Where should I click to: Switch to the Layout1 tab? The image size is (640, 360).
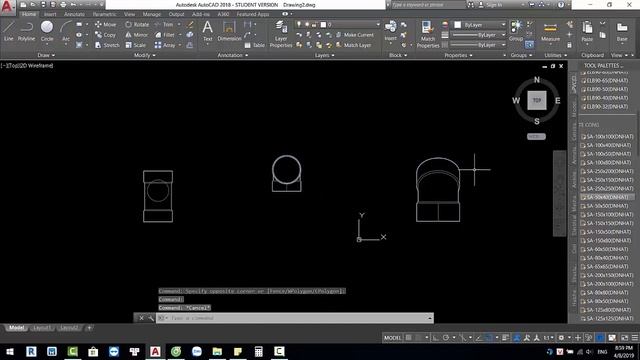(42, 328)
